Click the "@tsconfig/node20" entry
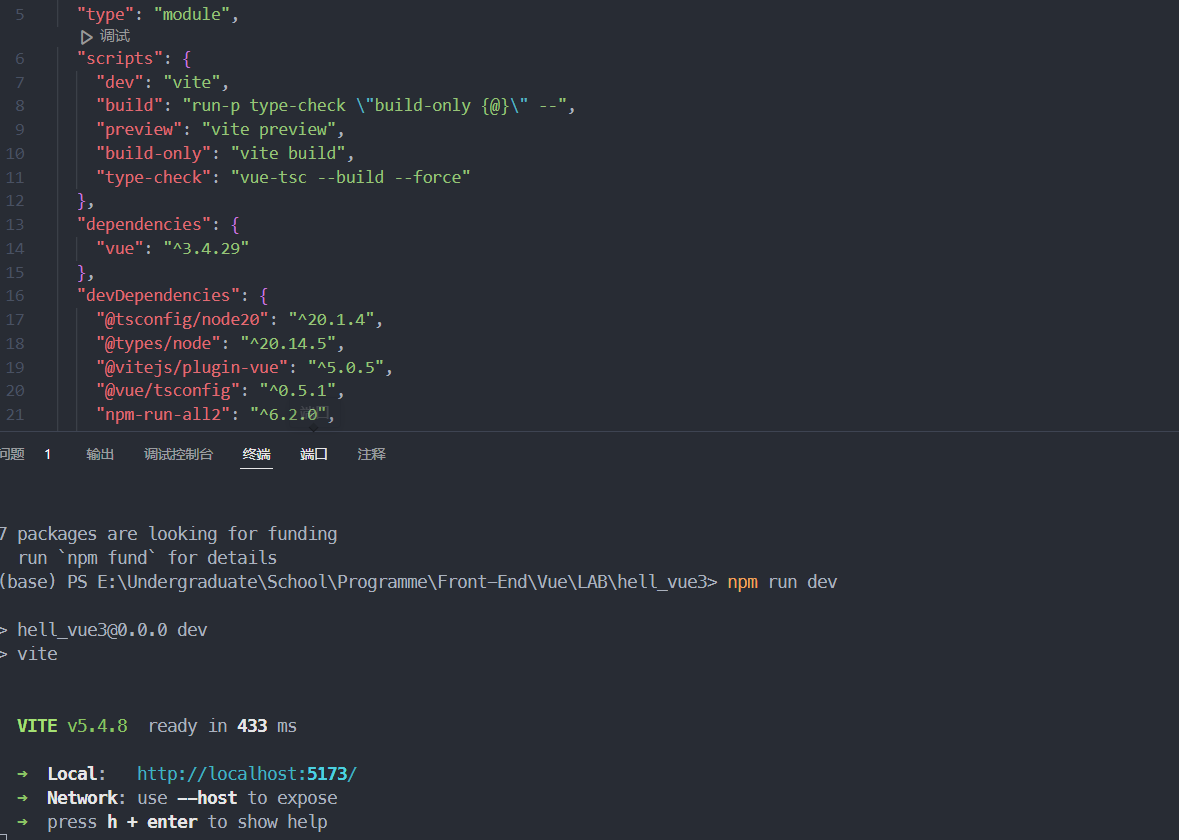Image resolution: width=1179 pixels, height=840 pixels. pyautogui.click(x=182, y=320)
